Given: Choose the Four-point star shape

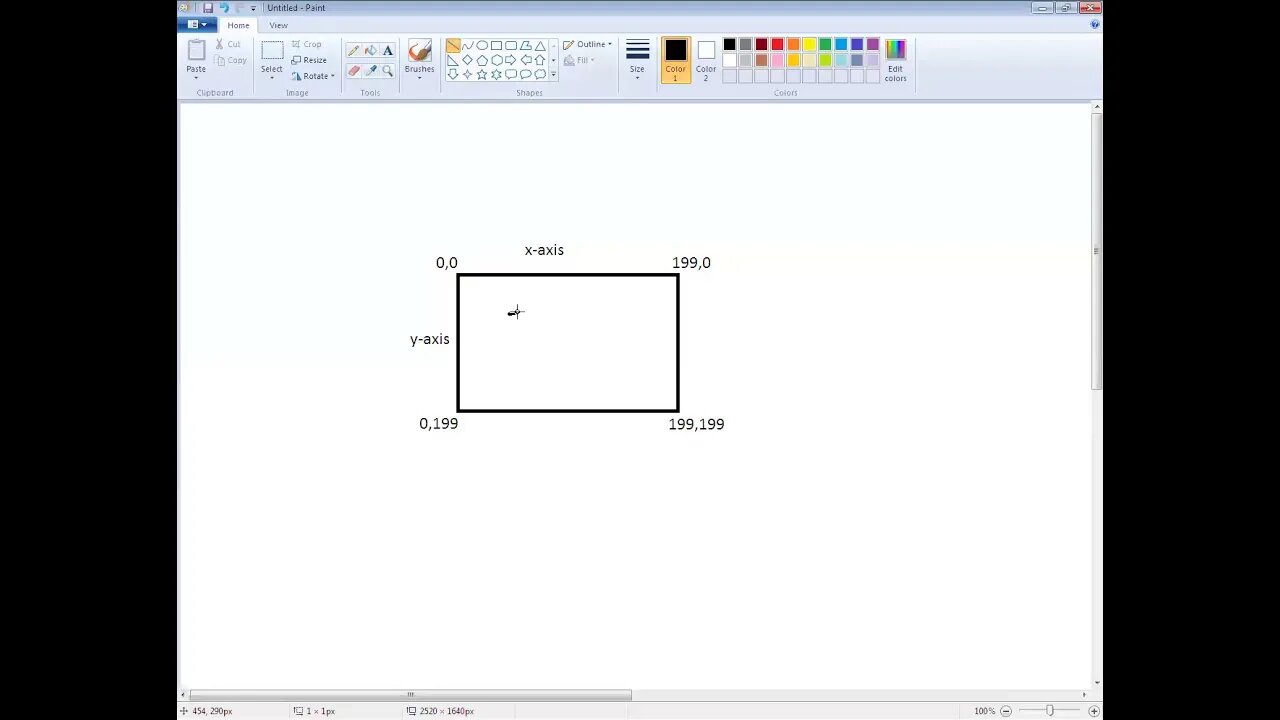Looking at the screenshot, I should click(467, 74).
